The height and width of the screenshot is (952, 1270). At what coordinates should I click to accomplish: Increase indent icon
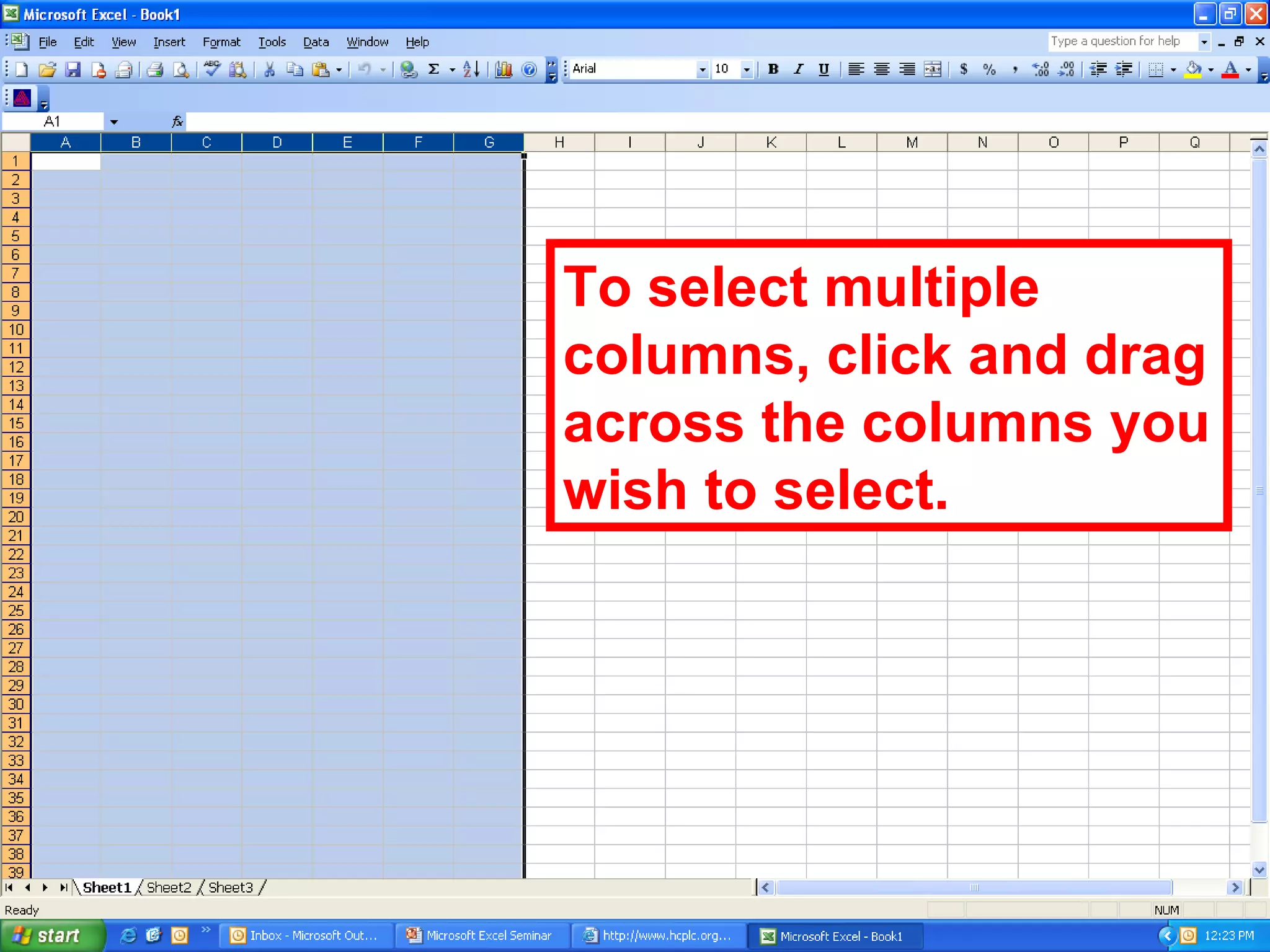pyautogui.click(x=1124, y=69)
